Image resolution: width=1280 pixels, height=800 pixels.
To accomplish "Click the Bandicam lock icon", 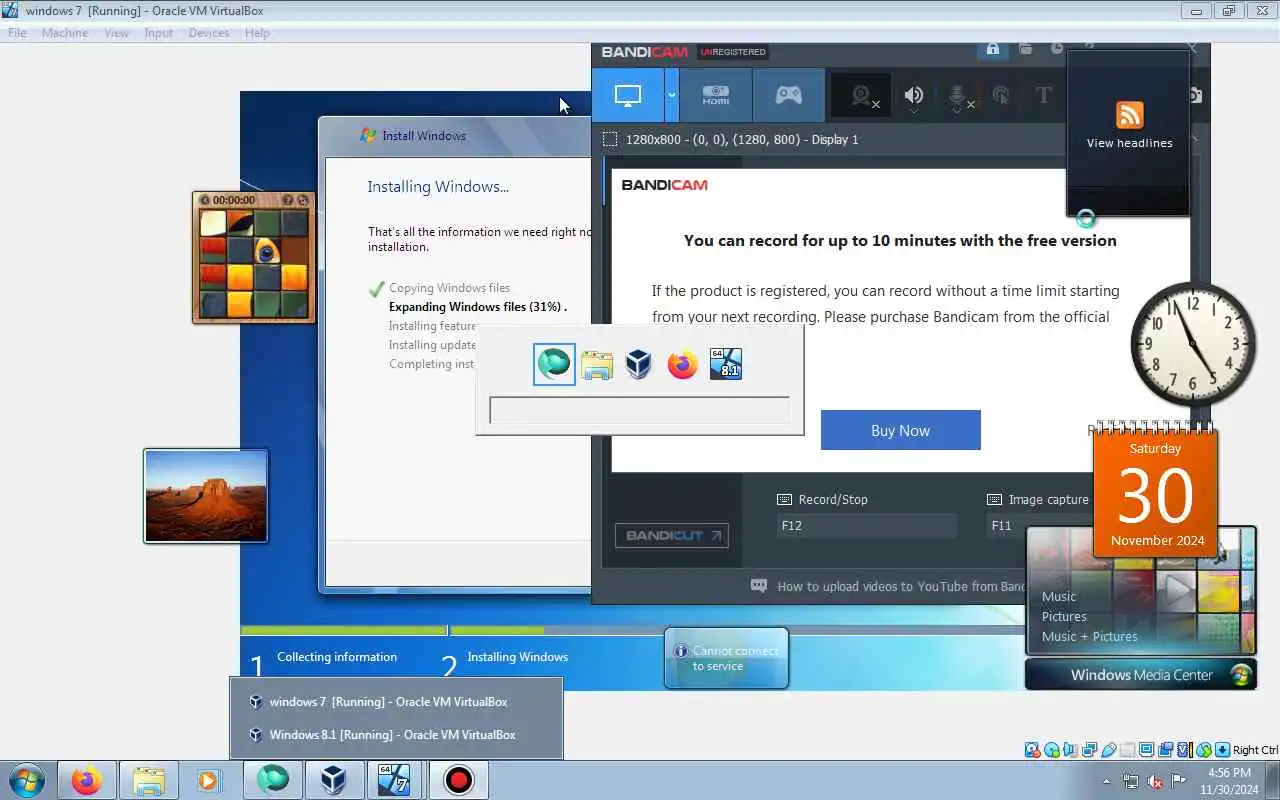I will click(993, 49).
